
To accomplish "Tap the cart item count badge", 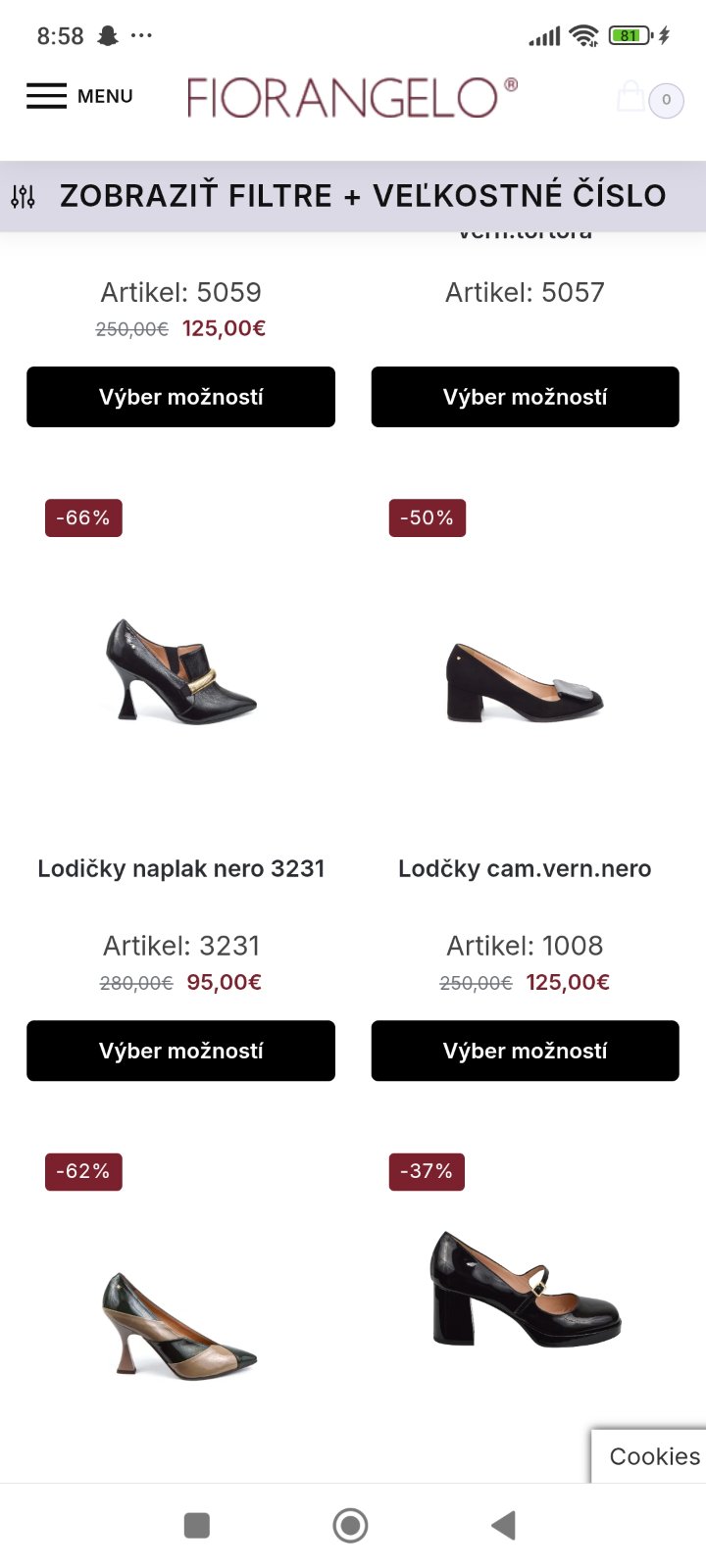I will coord(667,99).
